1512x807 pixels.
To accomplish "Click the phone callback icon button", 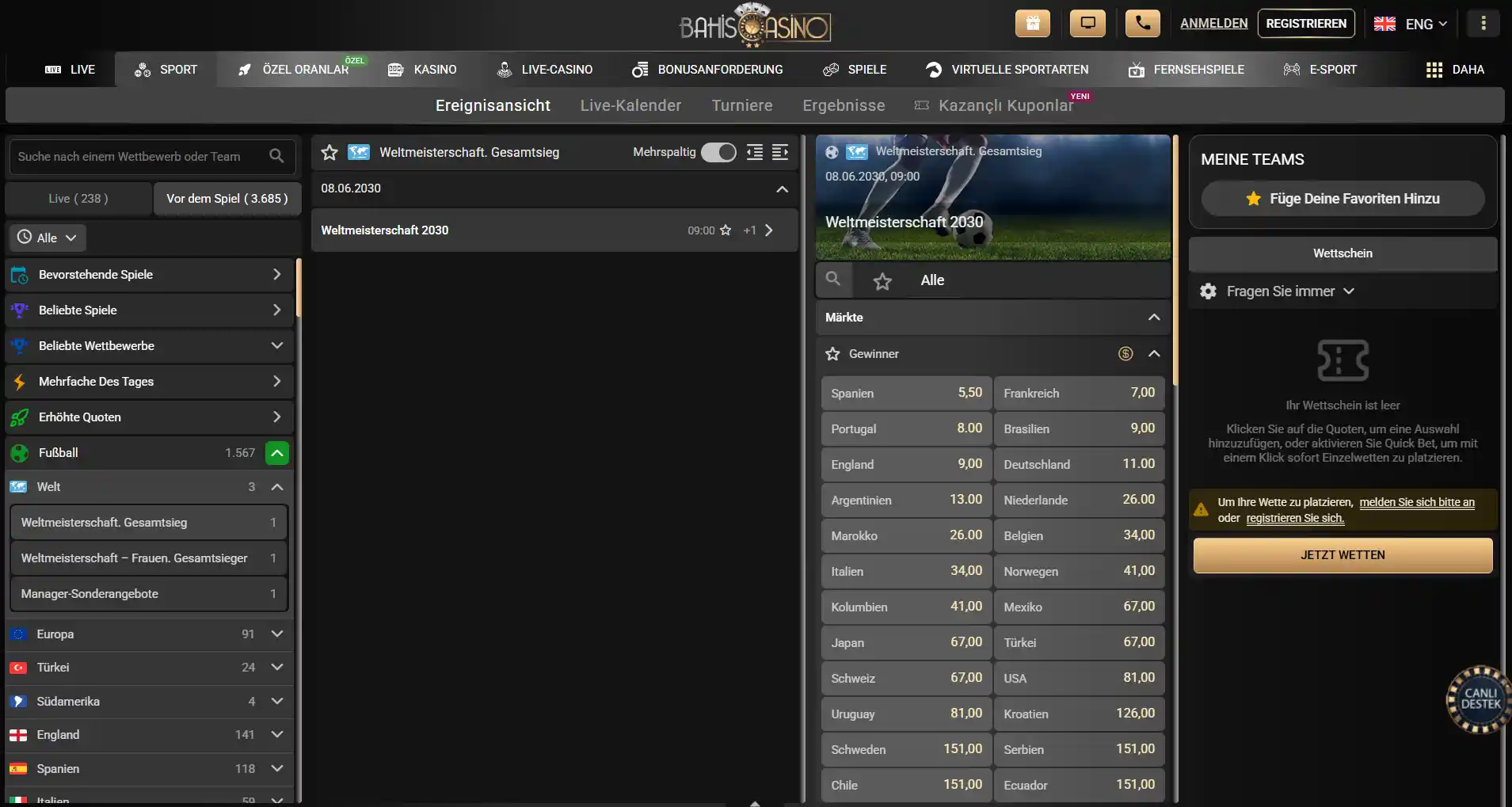I will click(1142, 23).
